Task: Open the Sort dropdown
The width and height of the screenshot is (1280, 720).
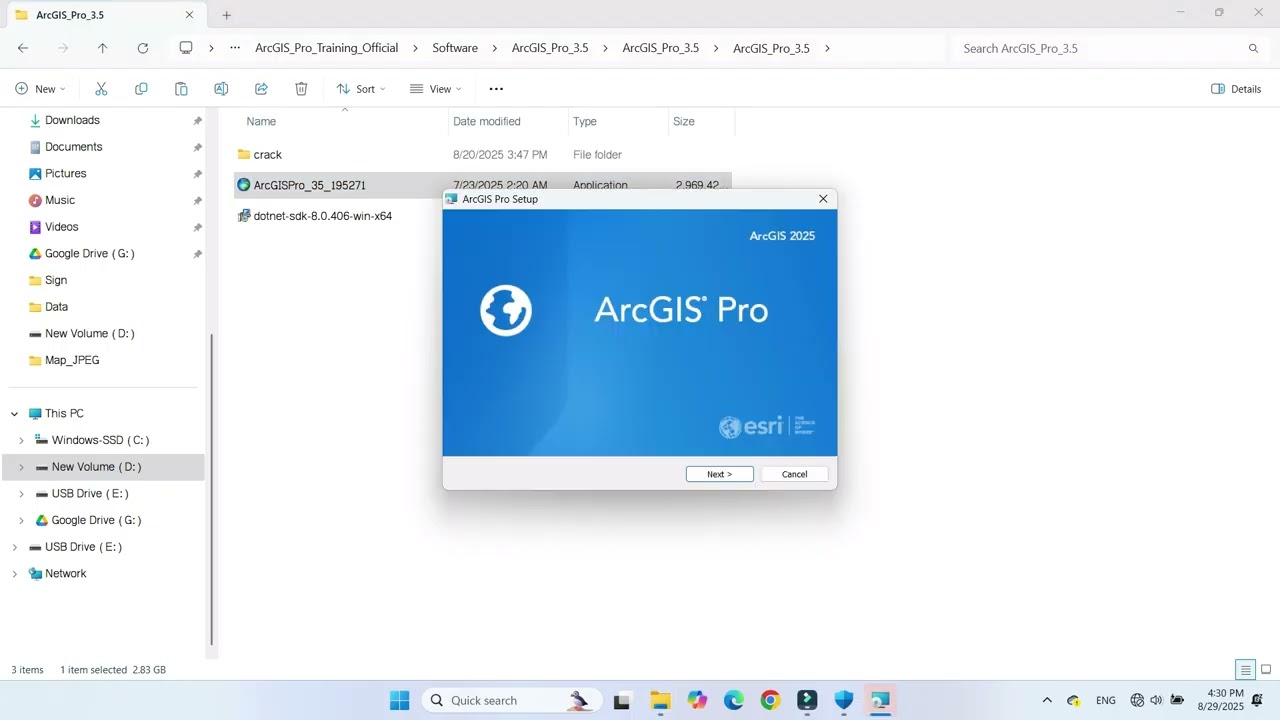Action: pos(361,89)
